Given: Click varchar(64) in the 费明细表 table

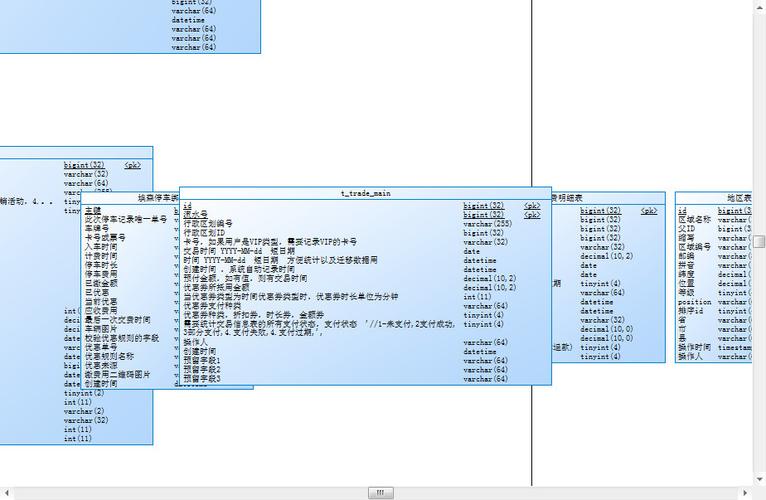Looking at the screenshot, I should [x=602, y=293].
